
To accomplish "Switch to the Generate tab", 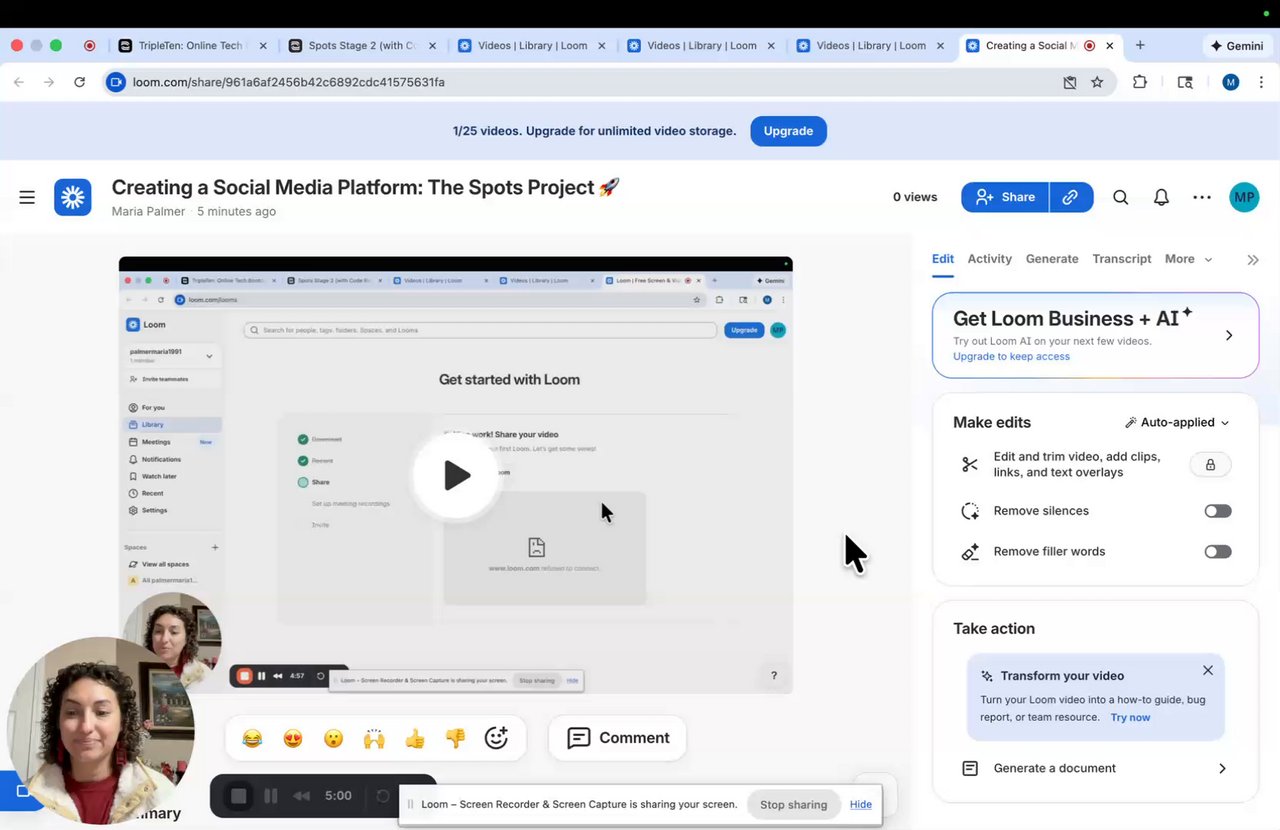I will (1052, 259).
